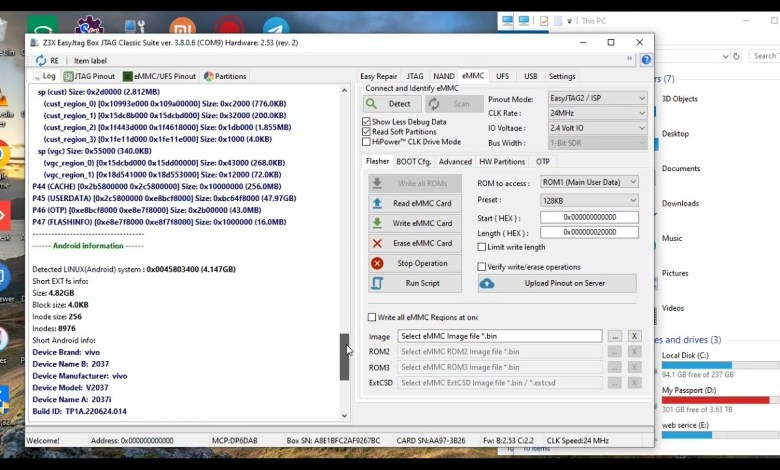Screen dimensions: 780x470
Task: Enable HiPower CLK Drive Mode checkbox
Action: point(367,141)
